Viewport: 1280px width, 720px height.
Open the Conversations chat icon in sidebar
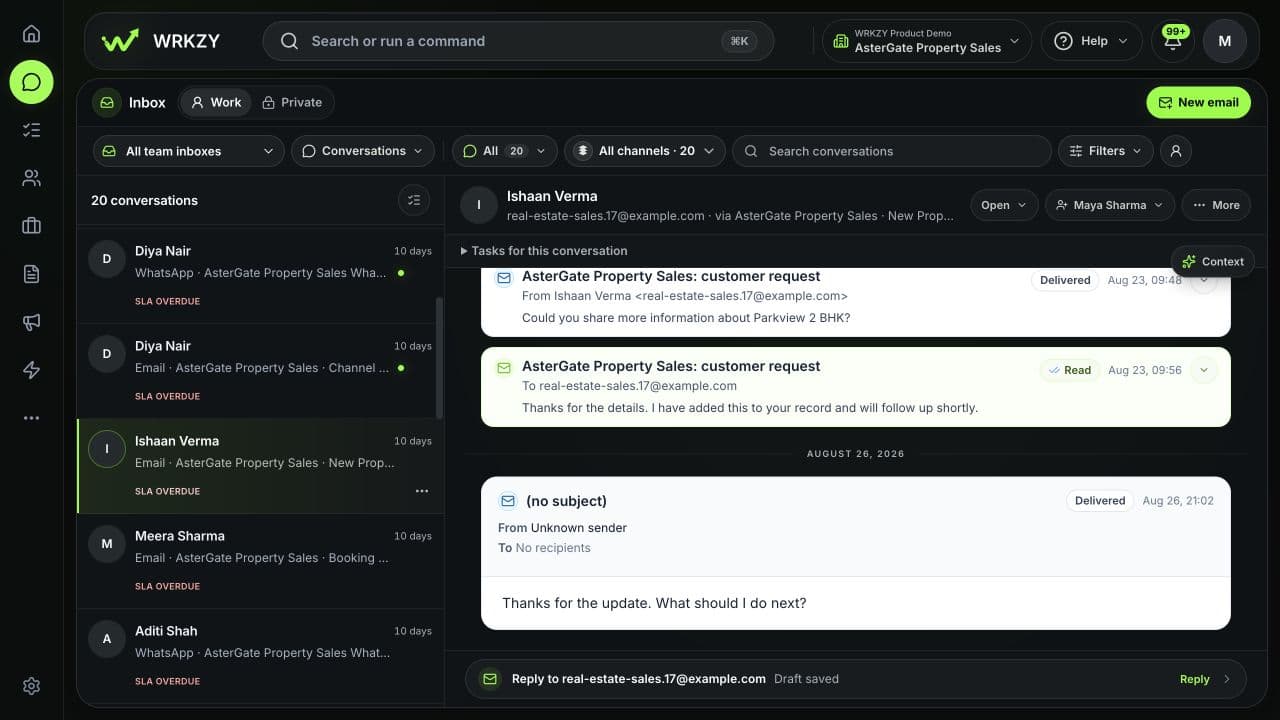pyautogui.click(x=31, y=82)
